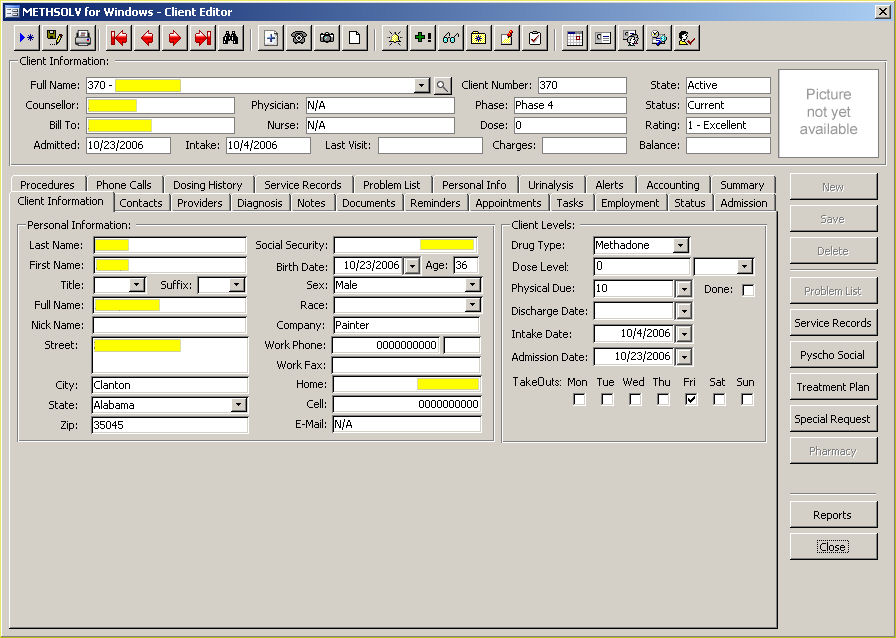
Task: Open the Dose Level unit dropdown
Action: [744, 266]
